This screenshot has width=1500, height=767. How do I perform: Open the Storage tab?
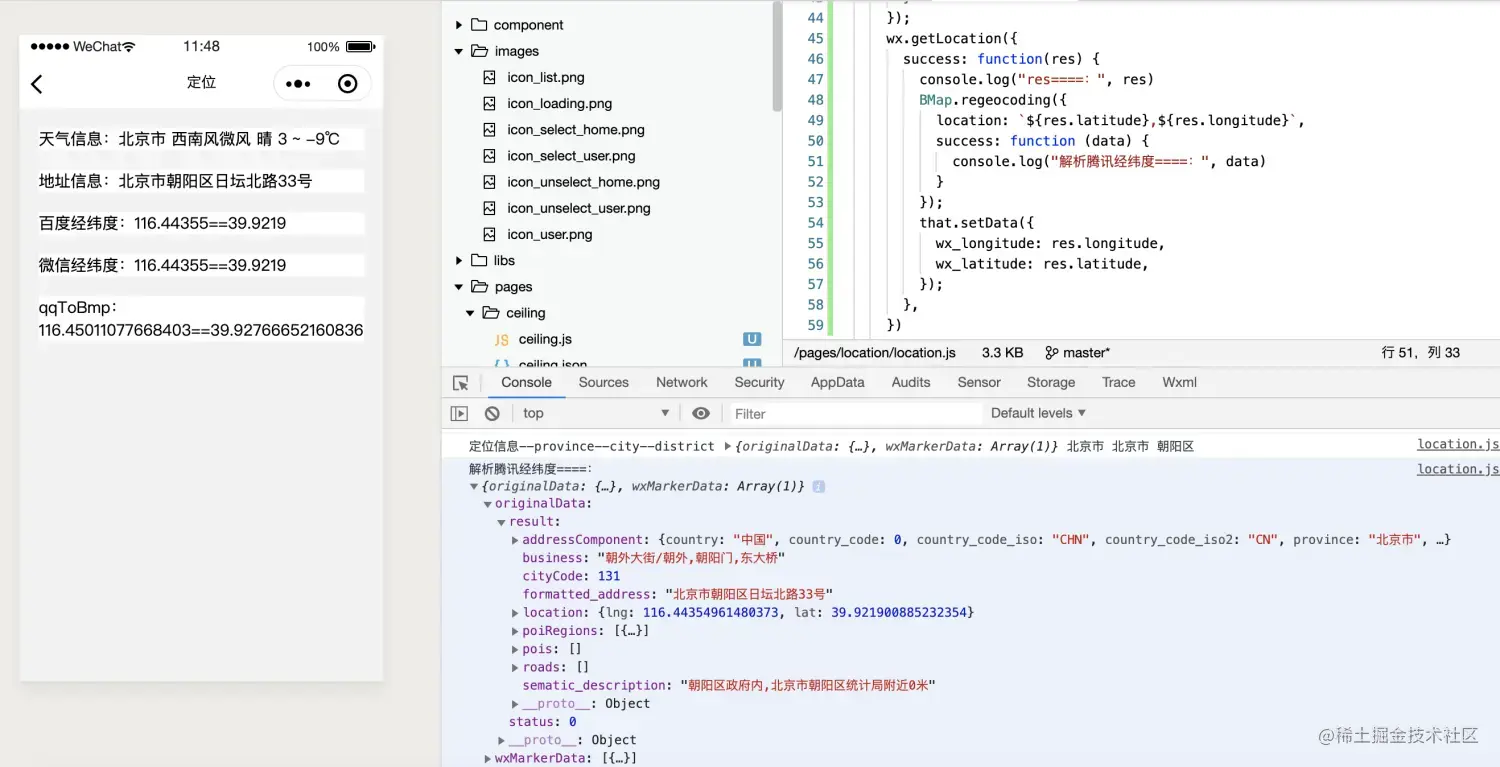1051,382
